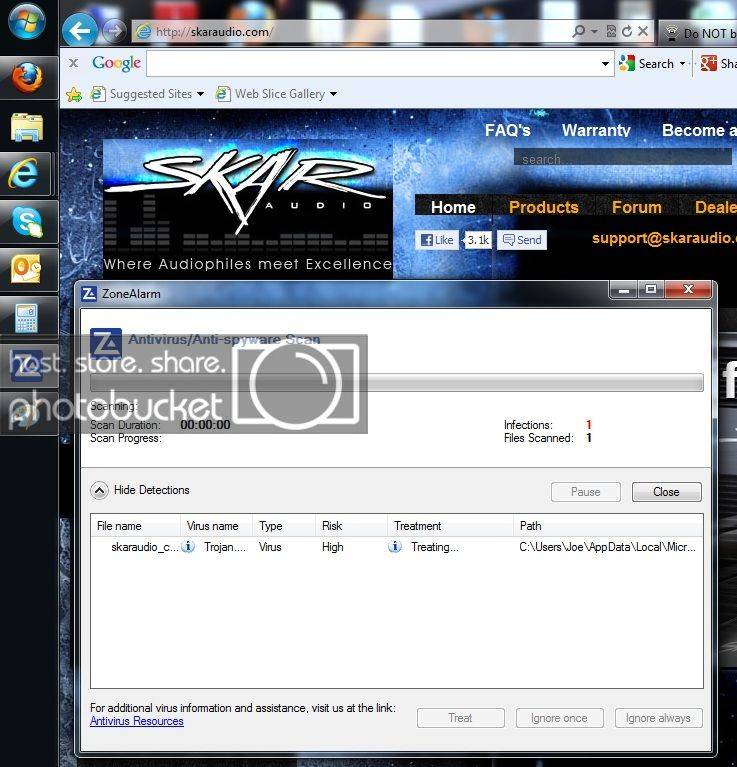The height and width of the screenshot is (767, 737).
Task: Expand Suggested Sites dropdown
Action: point(200,93)
